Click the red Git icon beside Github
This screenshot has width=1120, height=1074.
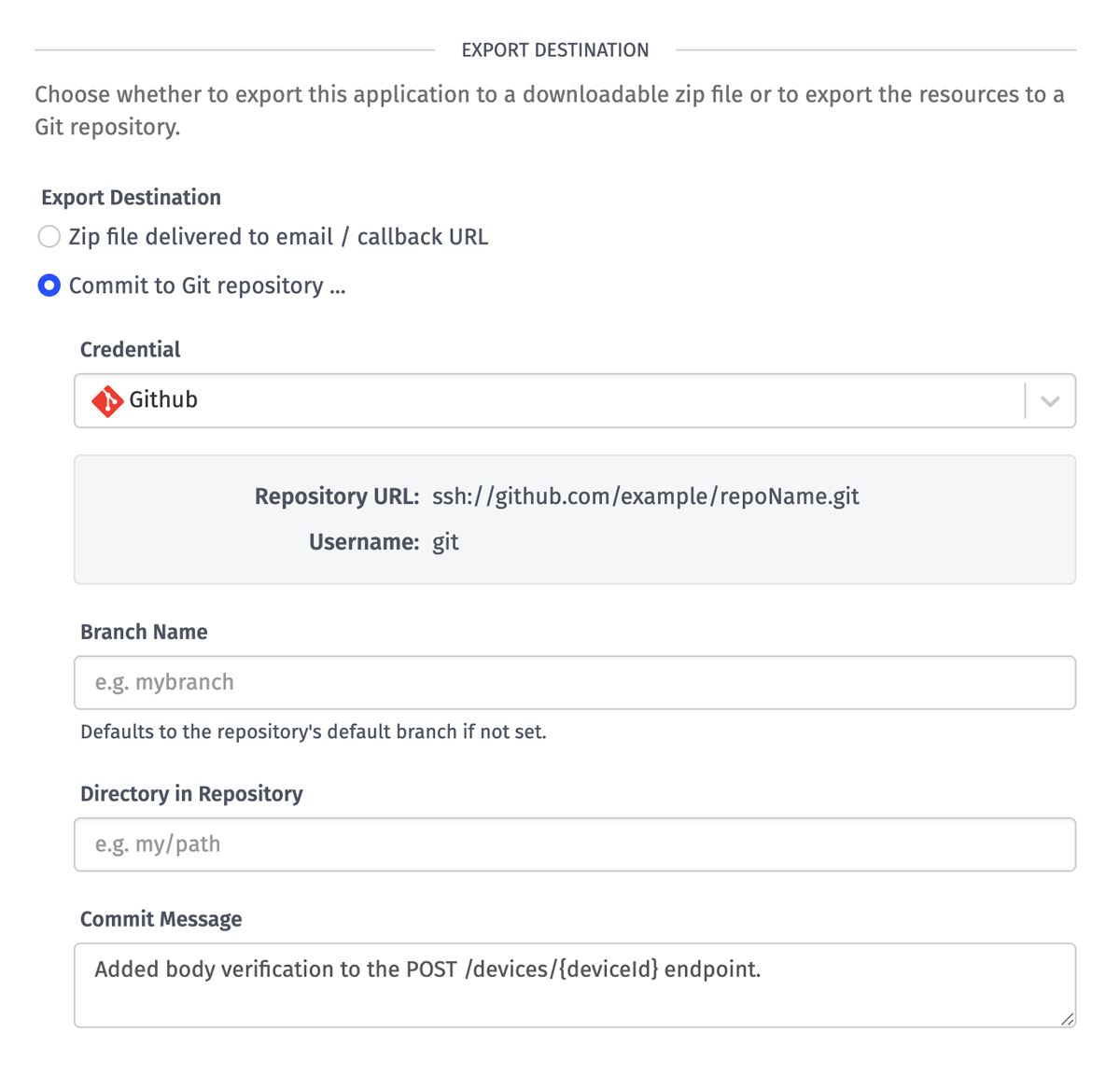tap(107, 401)
